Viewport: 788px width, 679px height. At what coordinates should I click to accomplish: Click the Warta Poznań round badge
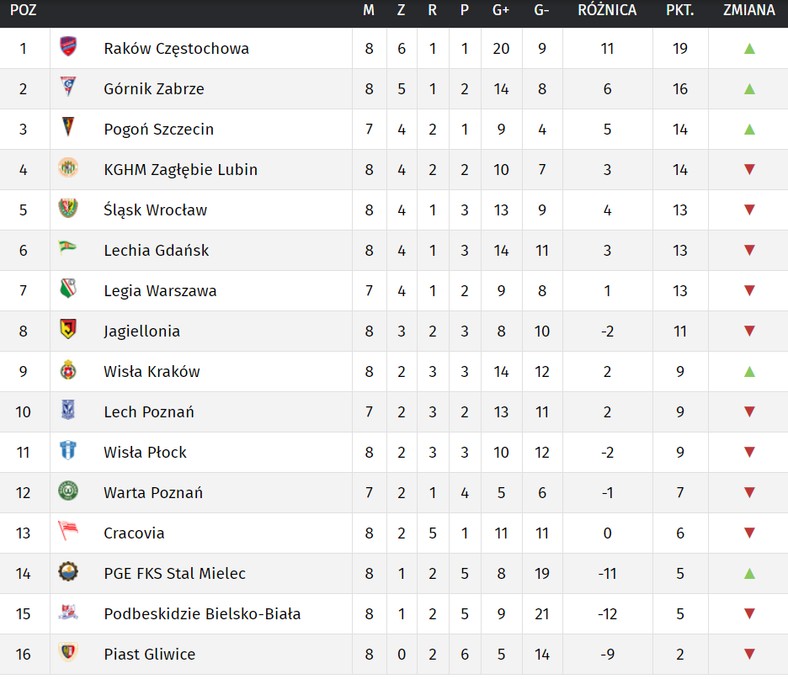pyautogui.click(x=68, y=491)
